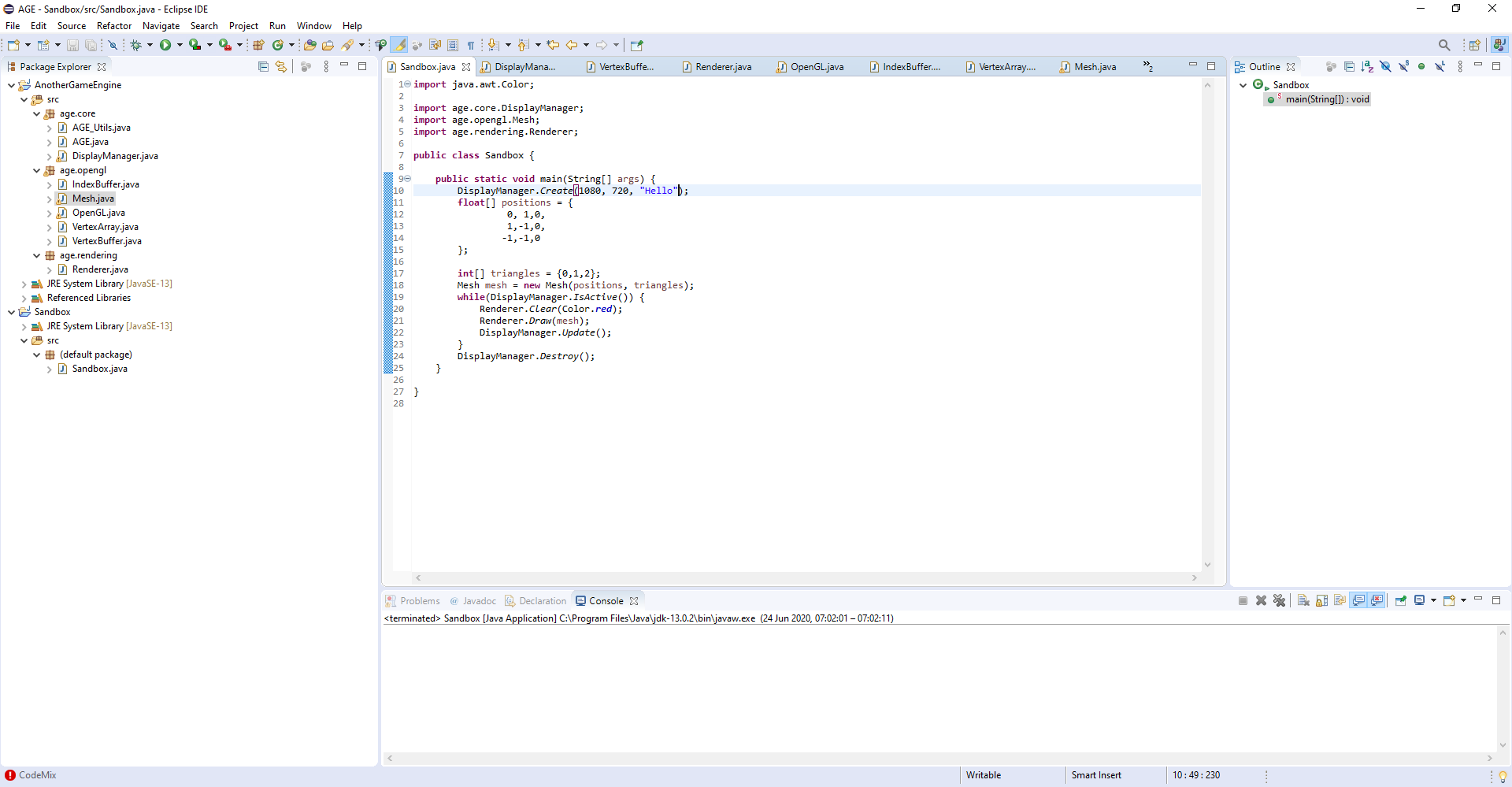Viewport: 1512px width, 787px height.
Task: Toggle Link with Editor in Package Explorer
Action: click(281, 66)
